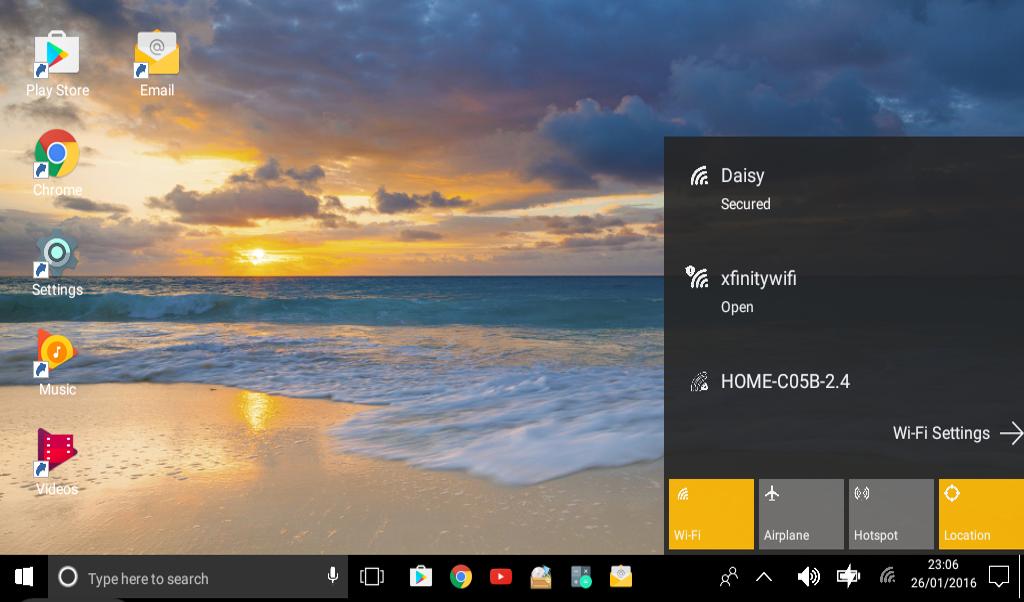Open the calculator app in the taskbar
The width and height of the screenshot is (1024, 602).
581,577
